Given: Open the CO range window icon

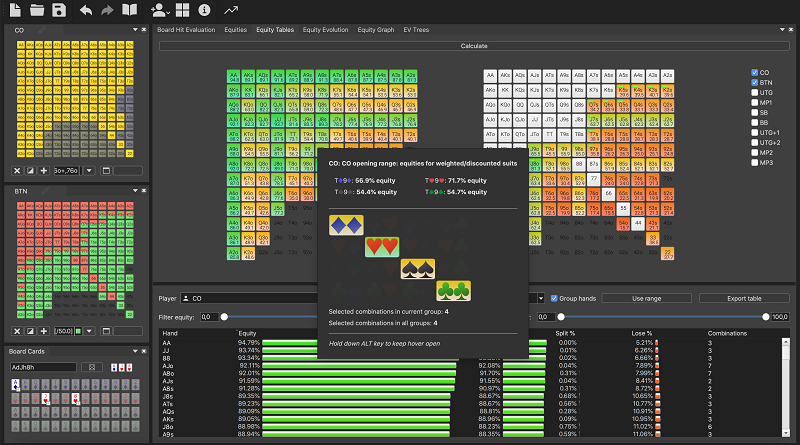Looking at the screenshot, I should coord(106,170).
